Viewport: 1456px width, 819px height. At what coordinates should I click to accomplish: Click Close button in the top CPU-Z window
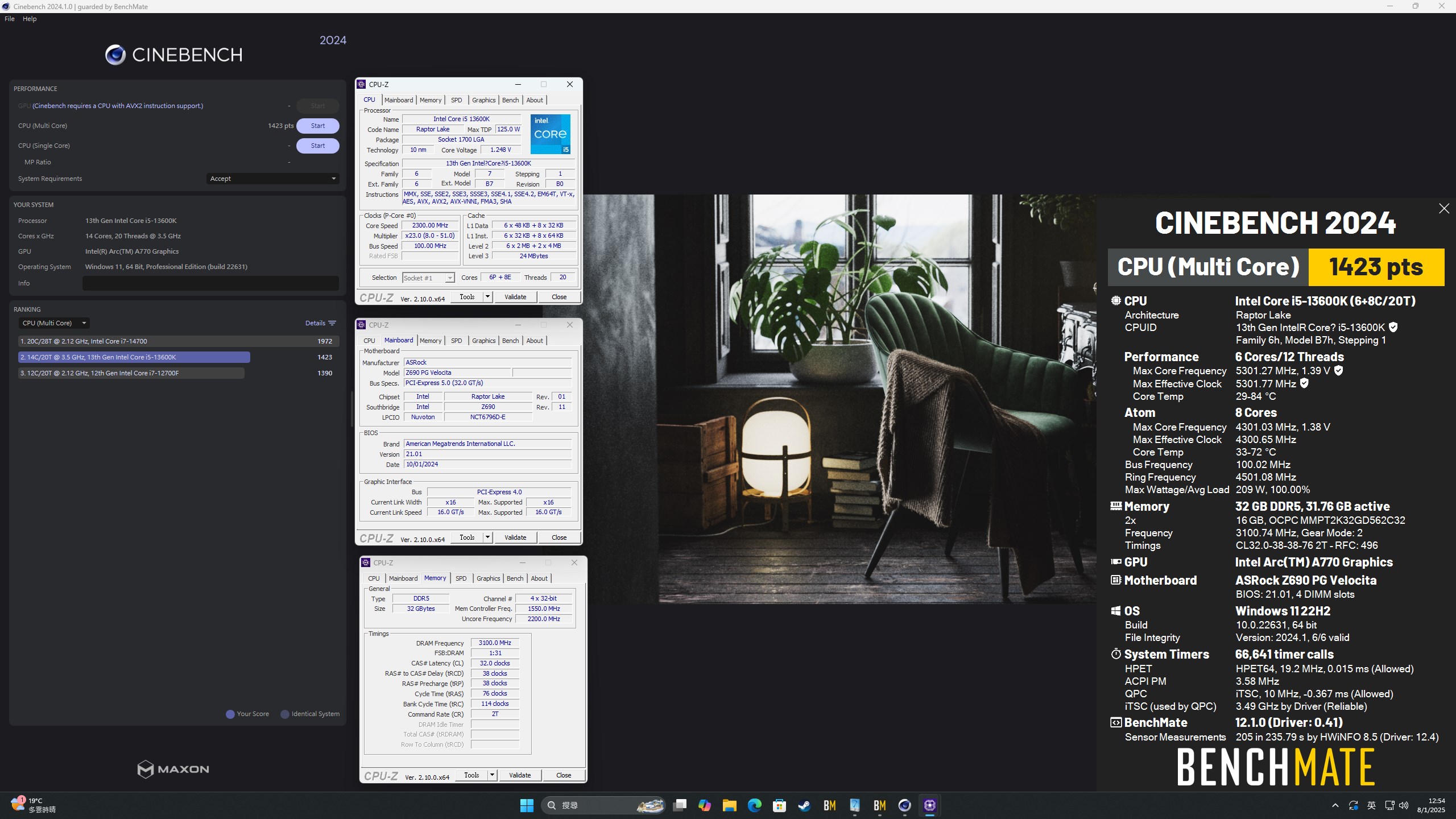coord(559,297)
